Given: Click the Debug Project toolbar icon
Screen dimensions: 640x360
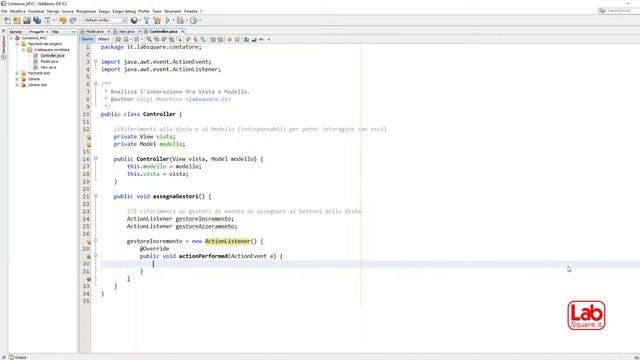Looking at the screenshot, I should point(180,20).
